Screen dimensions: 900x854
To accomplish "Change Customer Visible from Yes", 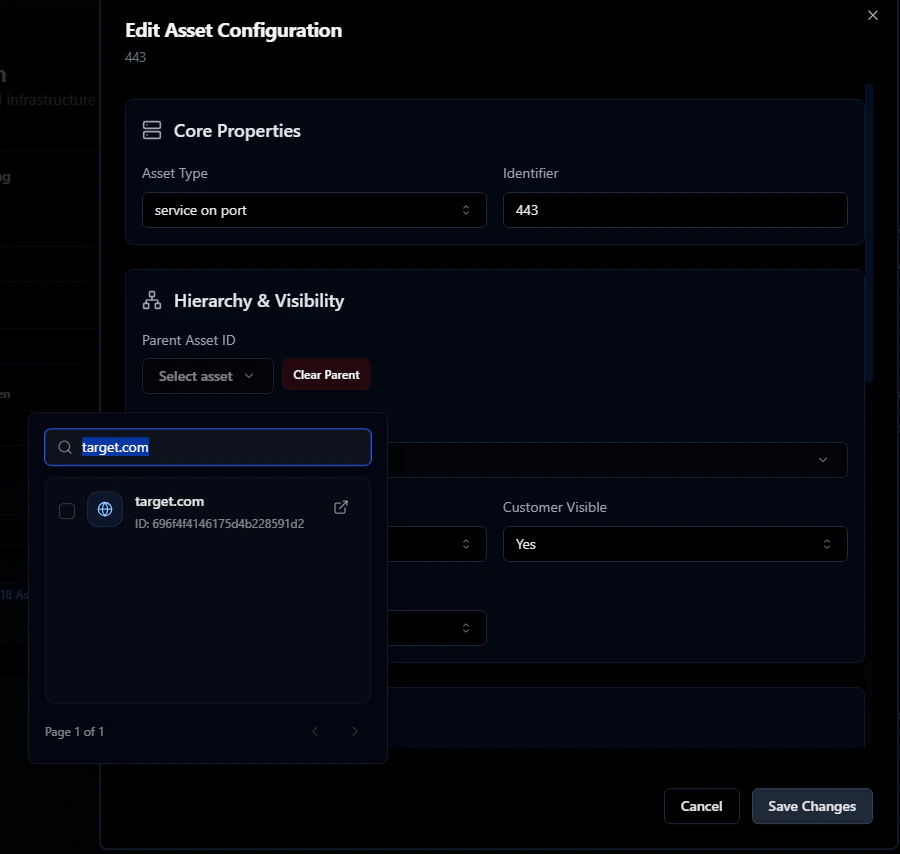I will [675, 544].
